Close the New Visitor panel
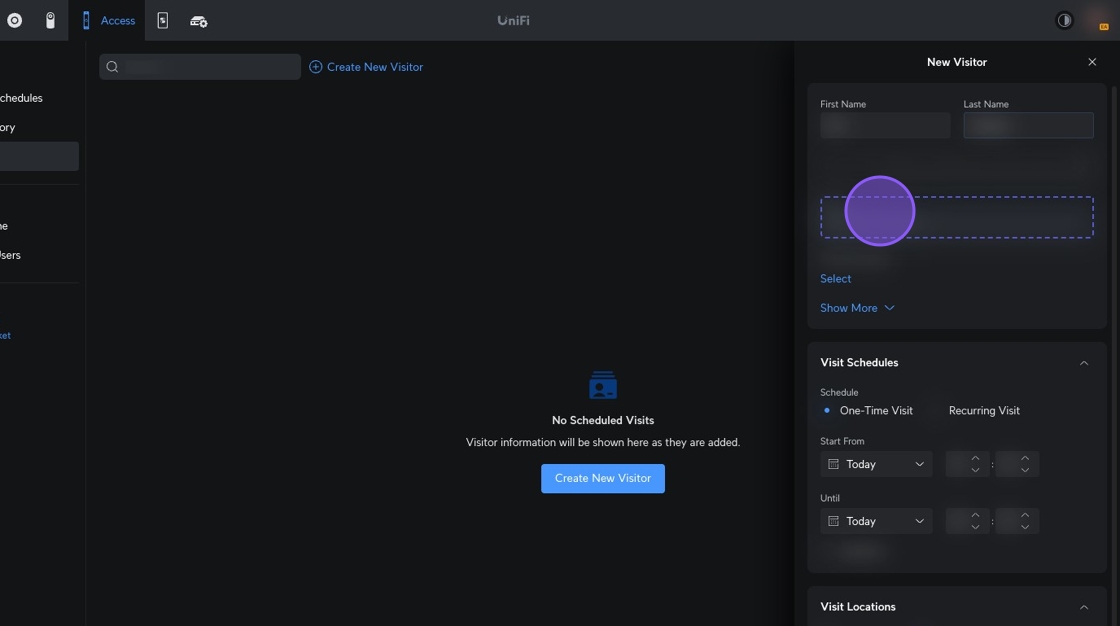This screenshot has width=1120, height=626. coord(1092,62)
